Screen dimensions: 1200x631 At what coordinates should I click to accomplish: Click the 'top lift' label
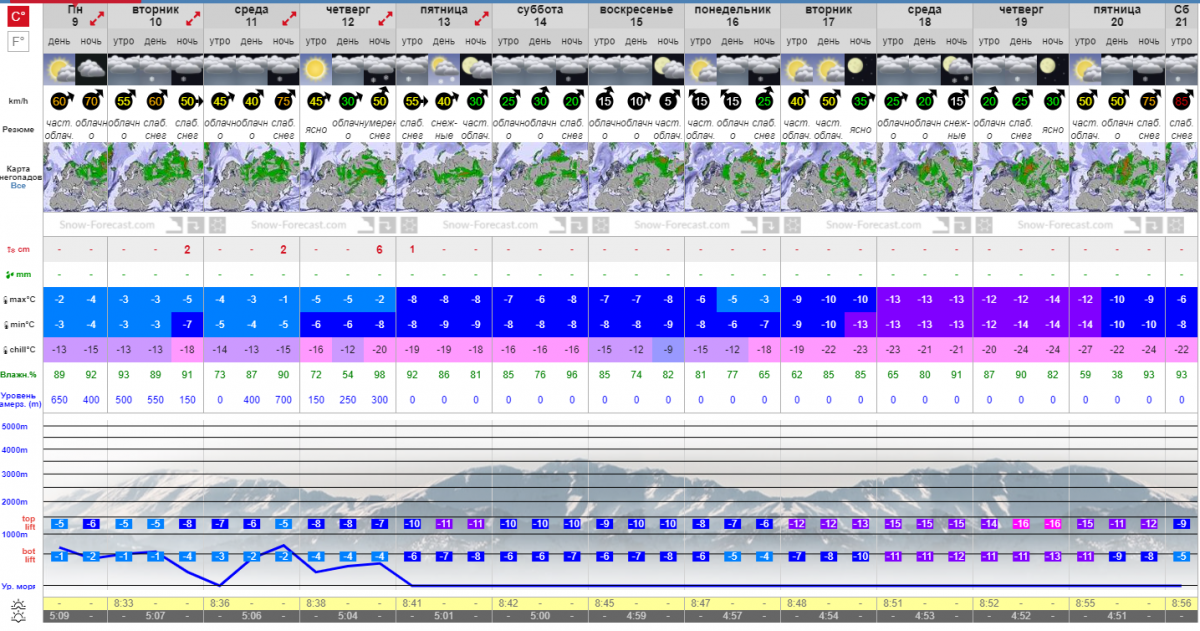[28, 522]
